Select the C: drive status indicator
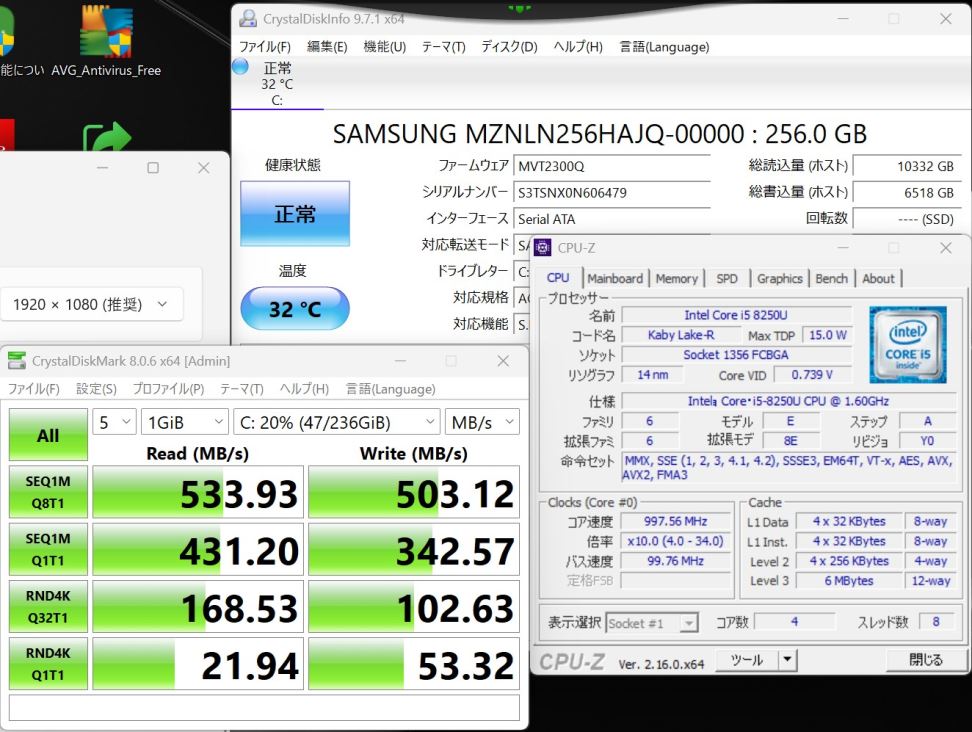The image size is (972, 732). pos(276,82)
